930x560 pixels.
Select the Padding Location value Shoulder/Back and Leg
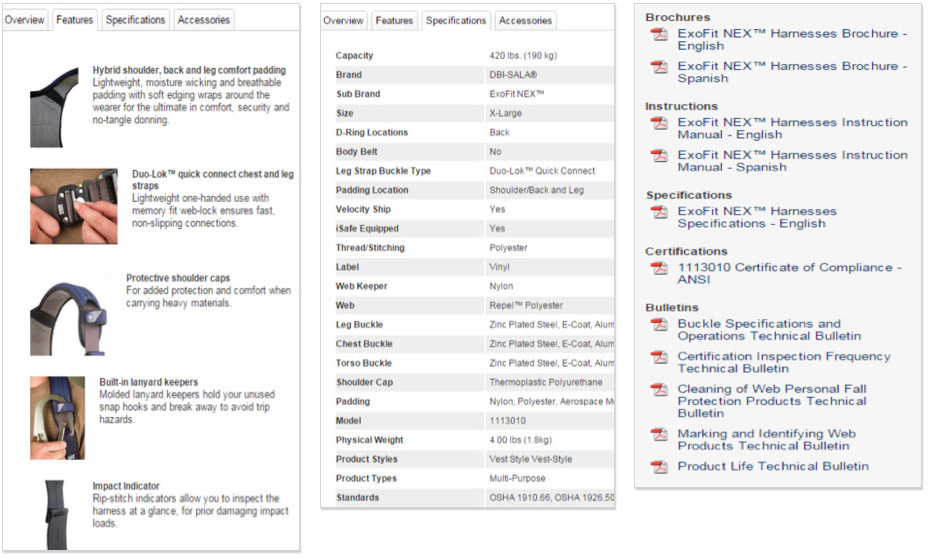tap(536, 190)
